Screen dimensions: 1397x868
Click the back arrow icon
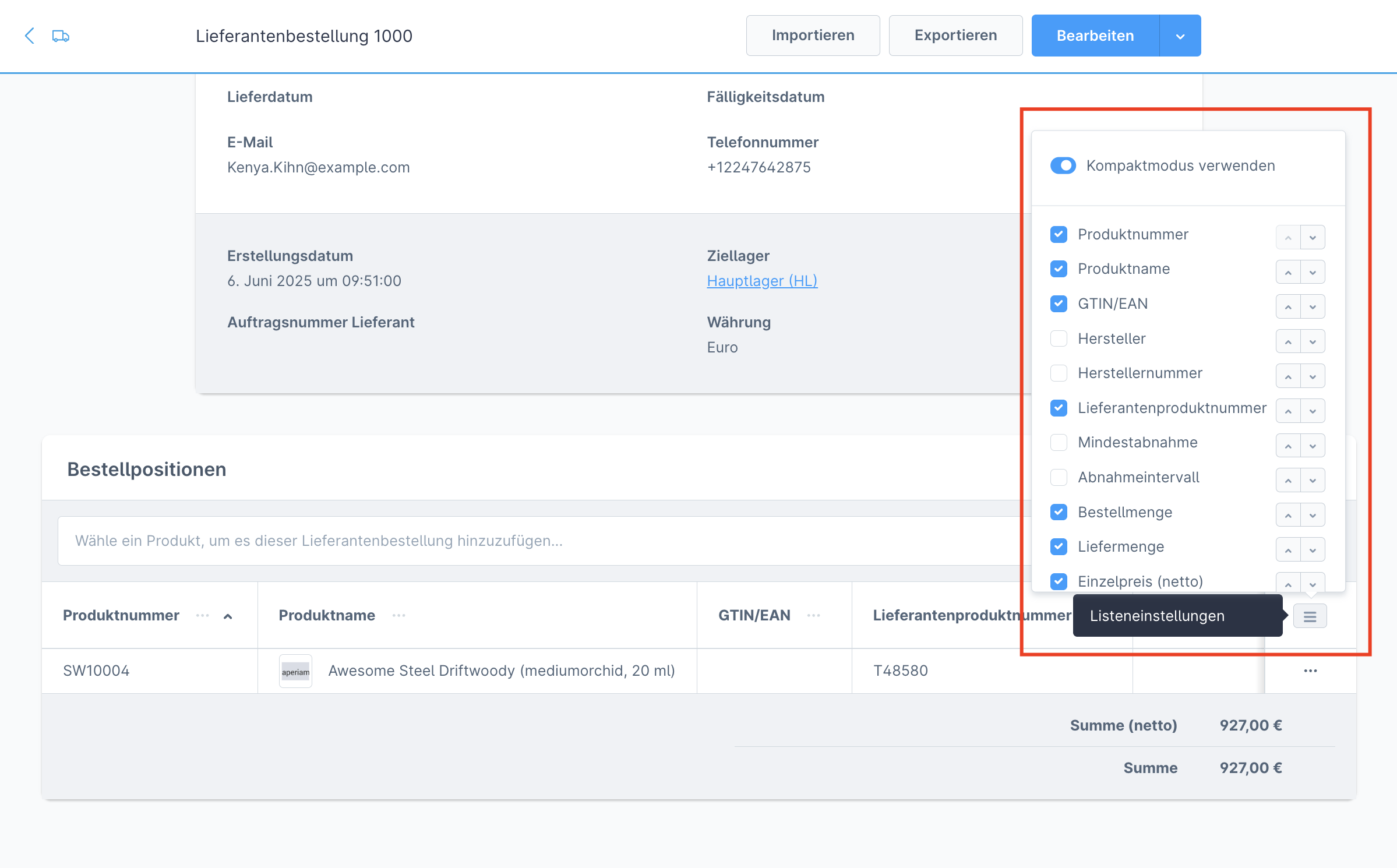point(30,36)
